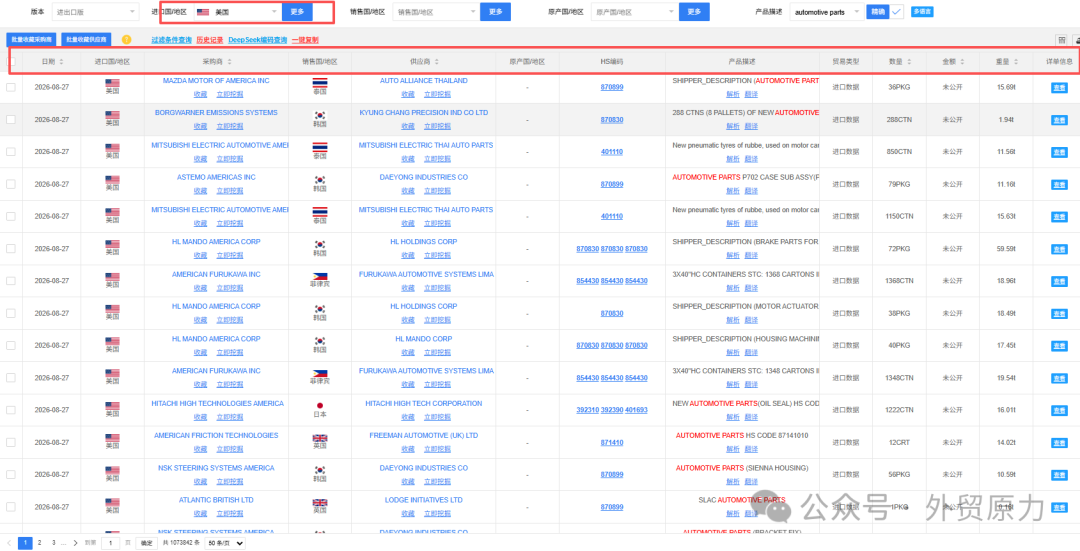Screen dimensions: 1080x551
Task: Click Thailand flag in MAZDA MOTOR row
Action: pyautogui.click(x=320, y=83)
